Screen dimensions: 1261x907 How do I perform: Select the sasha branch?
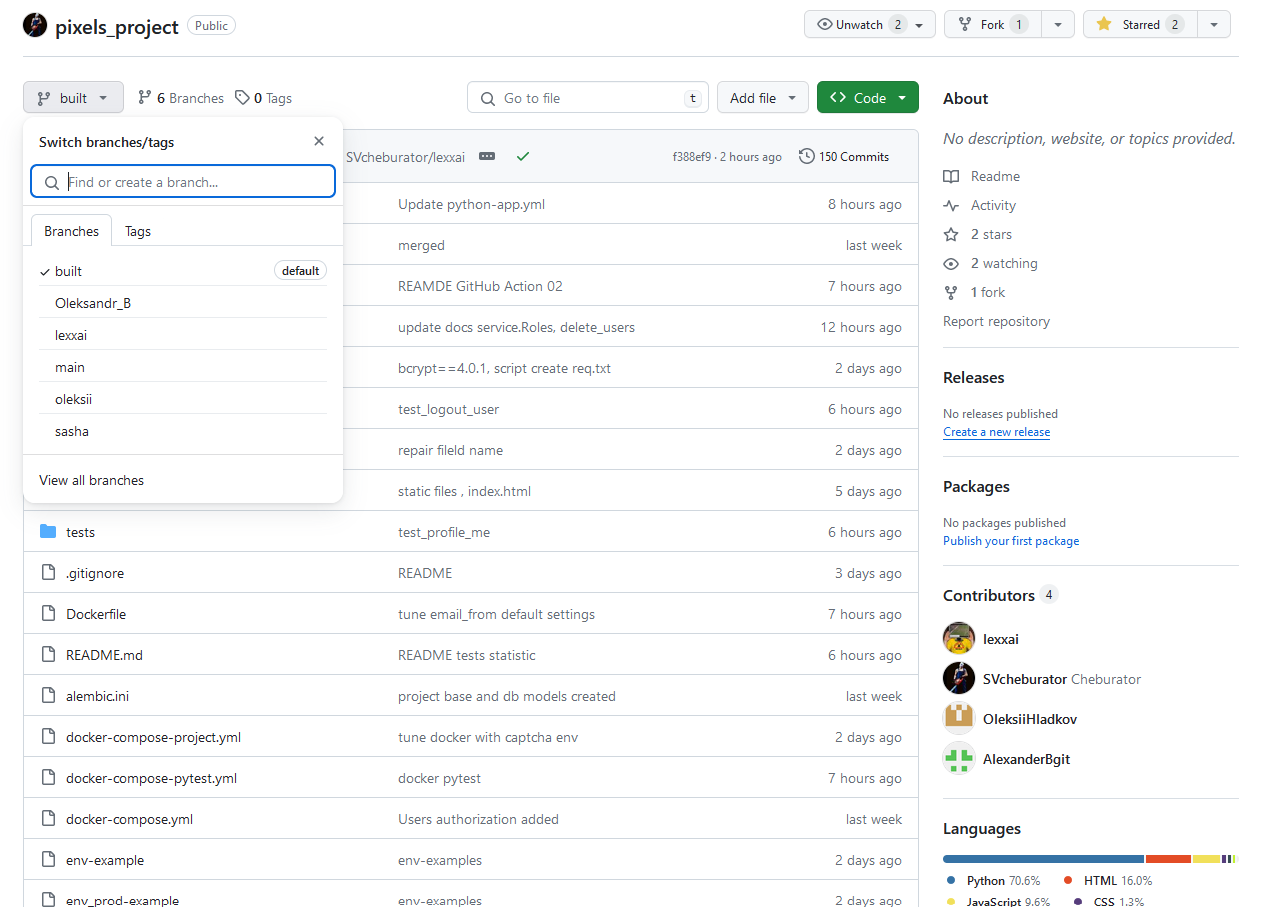tap(183, 431)
